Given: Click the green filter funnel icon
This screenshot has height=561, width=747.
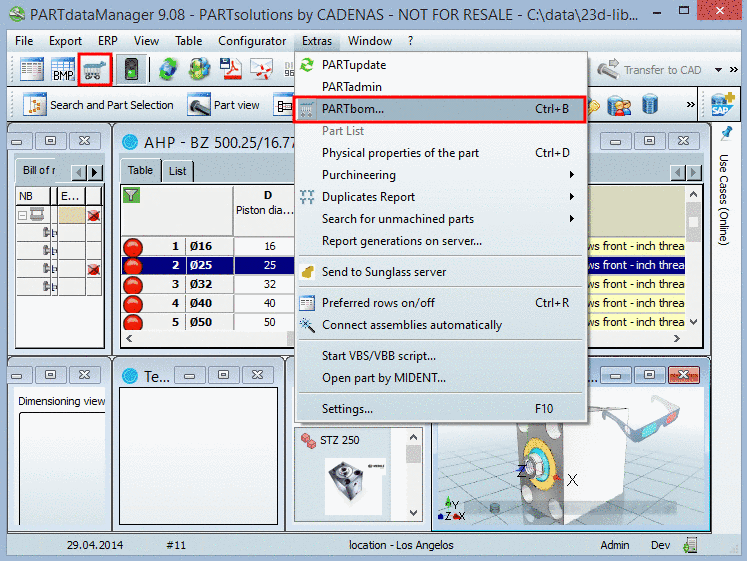Looking at the screenshot, I should click(131, 195).
